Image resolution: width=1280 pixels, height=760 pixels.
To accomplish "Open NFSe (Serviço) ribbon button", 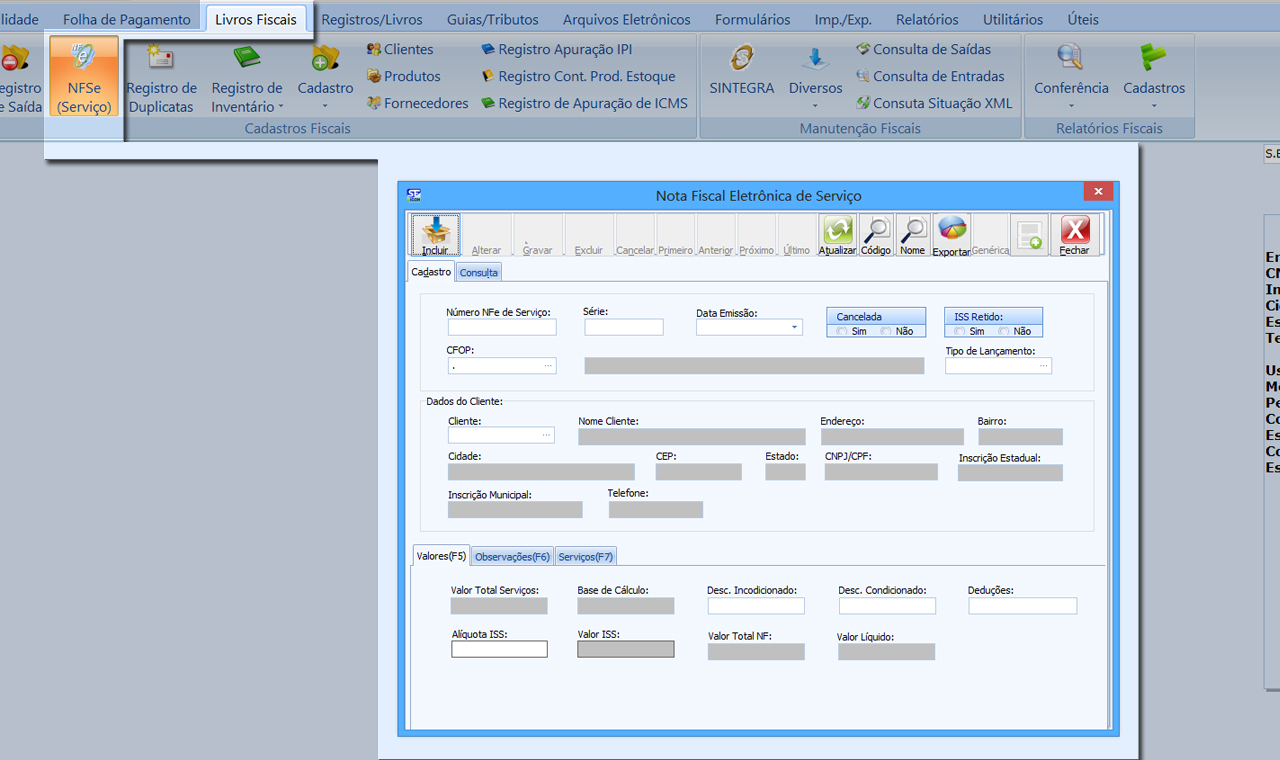I will 84,76.
